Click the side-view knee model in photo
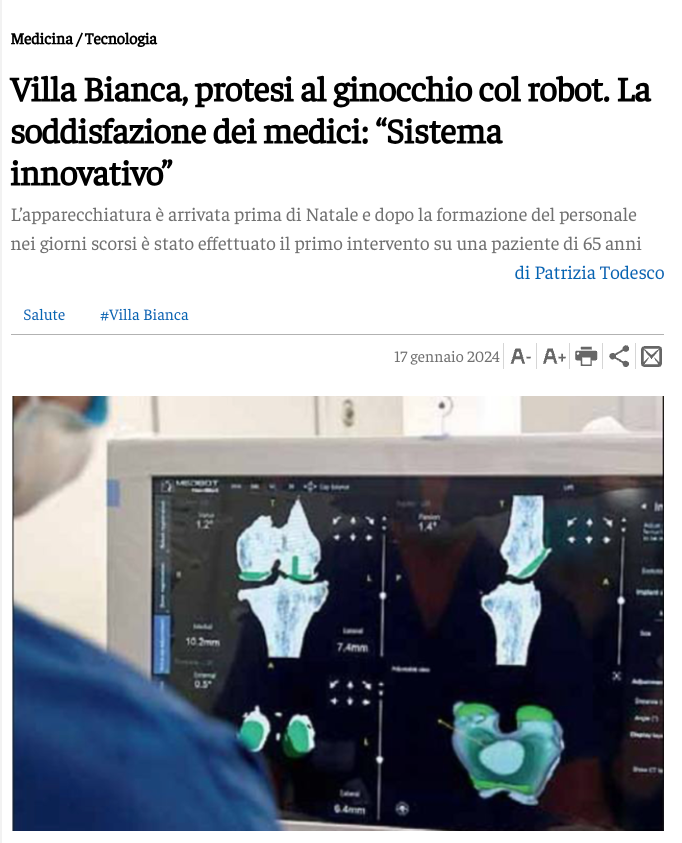The height and width of the screenshot is (843, 682). tap(515, 580)
